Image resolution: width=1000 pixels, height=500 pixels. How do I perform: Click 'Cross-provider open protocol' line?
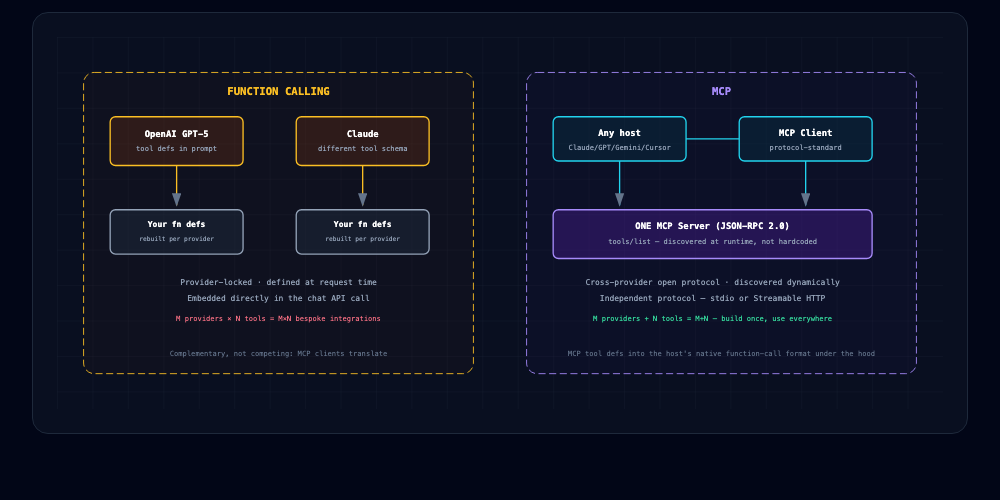(x=712, y=282)
